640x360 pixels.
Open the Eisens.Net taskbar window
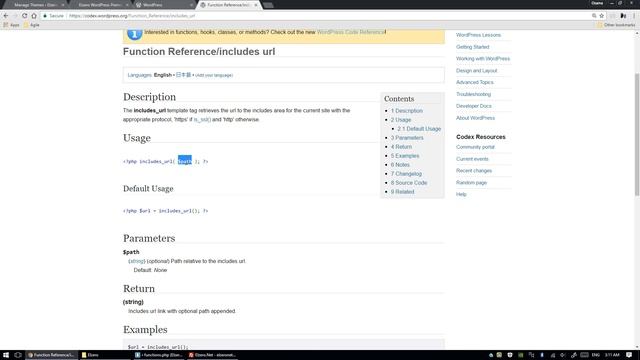[212, 355]
